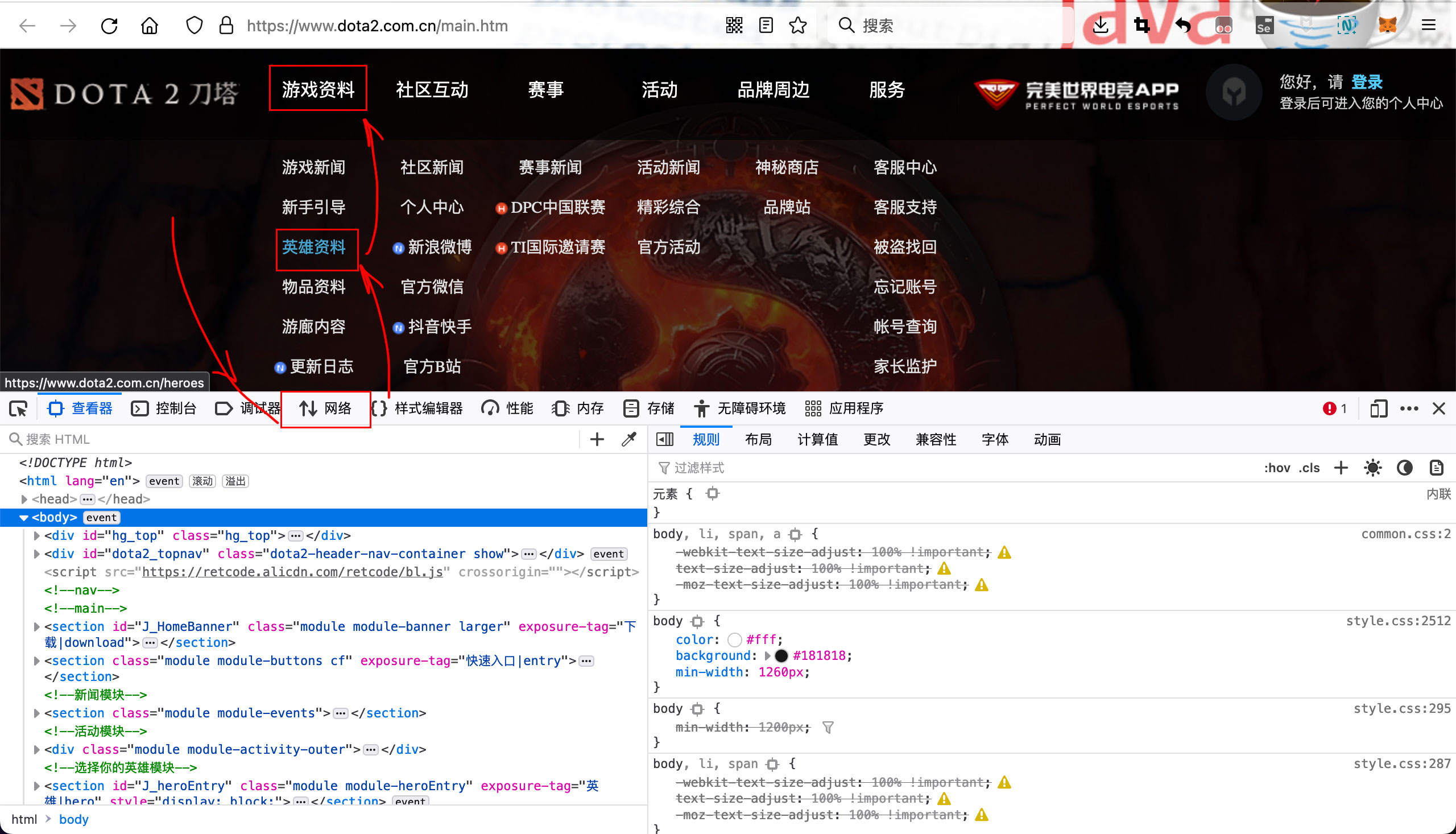1456x834 pixels.
Task: Open style.css:2512 source link
Action: tap(1398, 621)
